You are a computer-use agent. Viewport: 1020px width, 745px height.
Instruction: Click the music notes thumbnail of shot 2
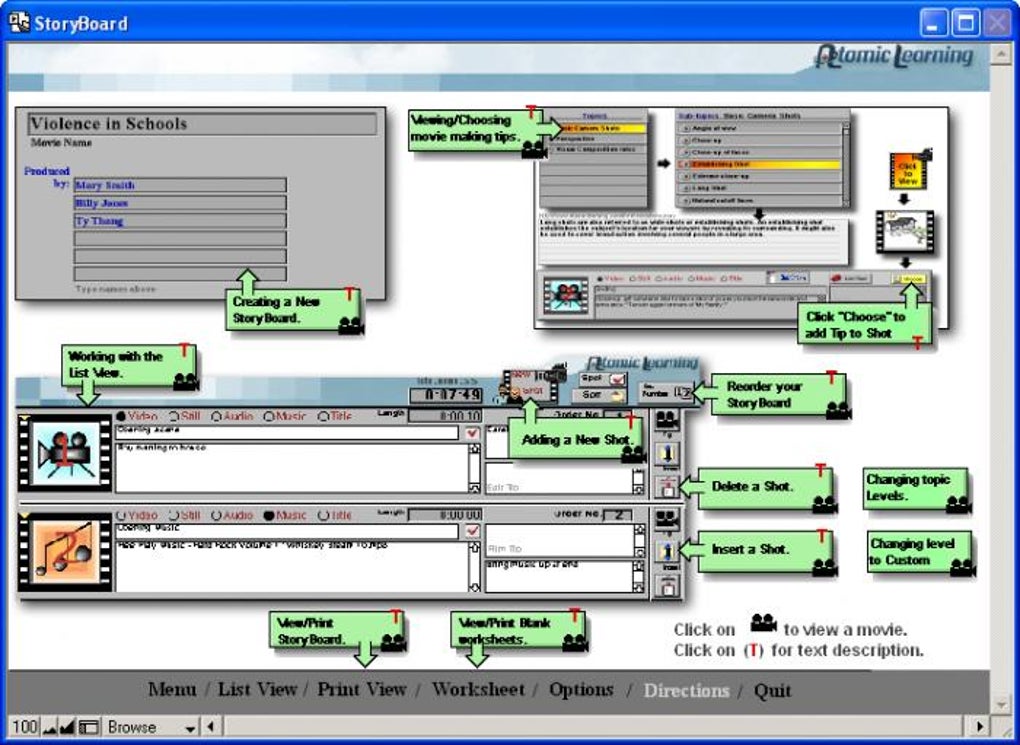click(x=64, y=552)
